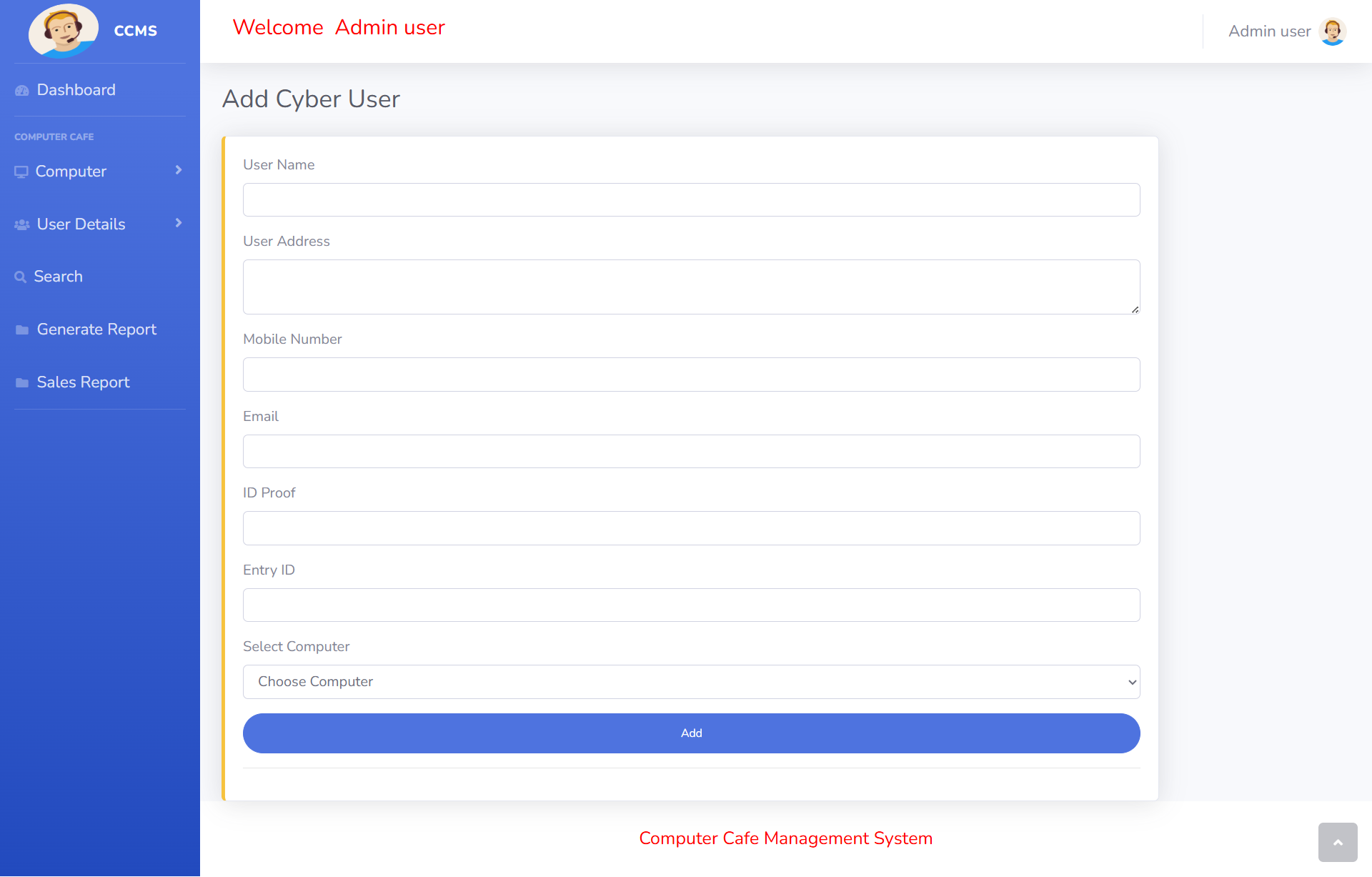
Task: Click the 'User Name' label
Action: coord(279,164)
